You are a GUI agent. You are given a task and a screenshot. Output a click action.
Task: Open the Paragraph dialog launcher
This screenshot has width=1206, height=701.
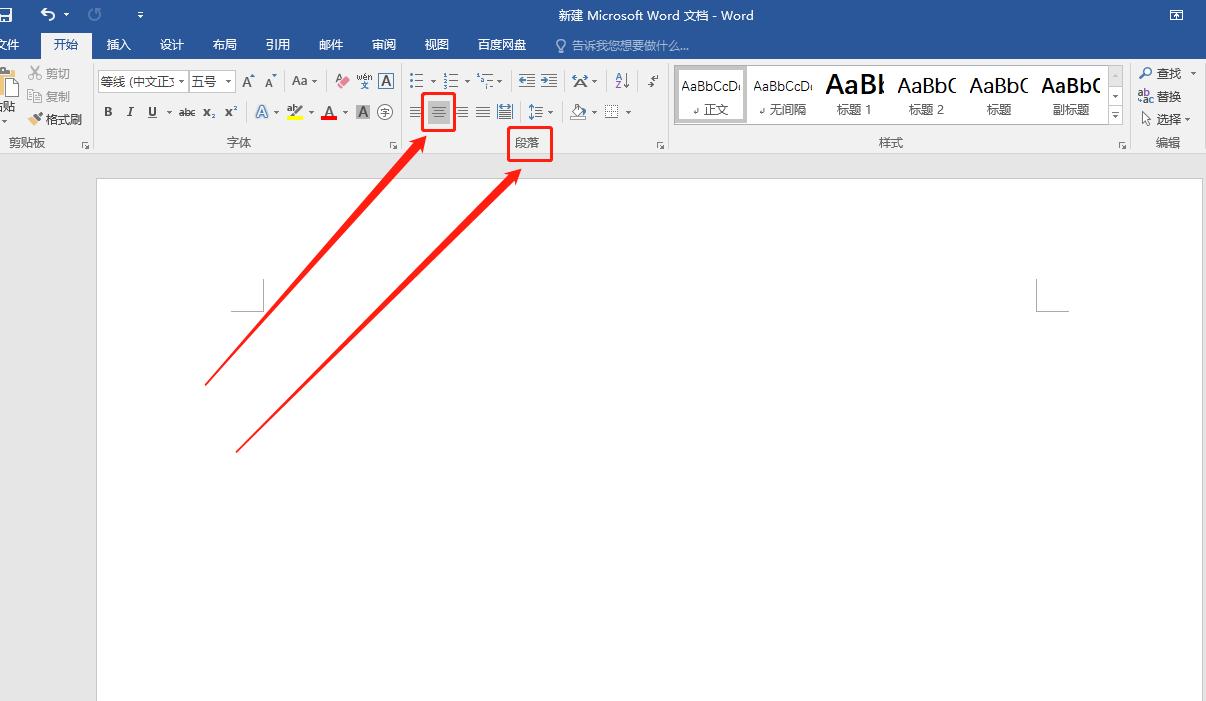(660, 146)
